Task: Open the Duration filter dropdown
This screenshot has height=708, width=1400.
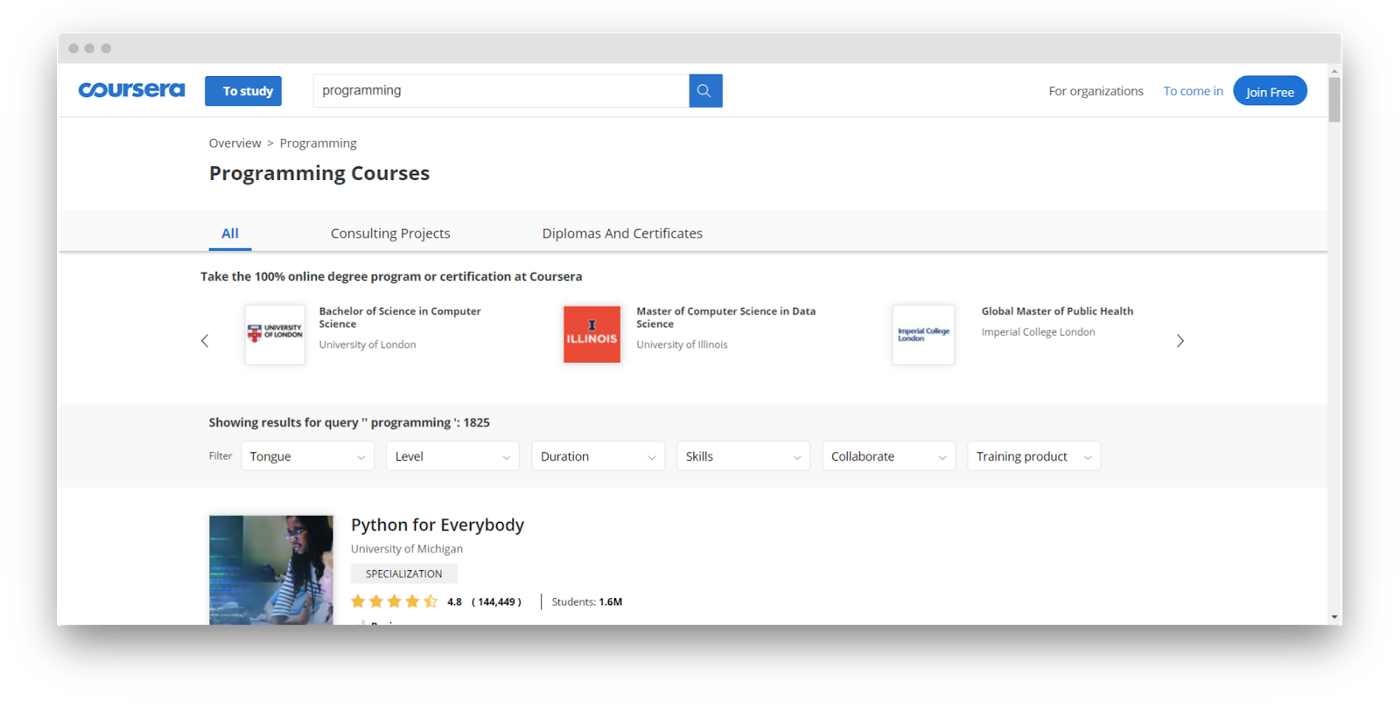Action: point(598,456)
